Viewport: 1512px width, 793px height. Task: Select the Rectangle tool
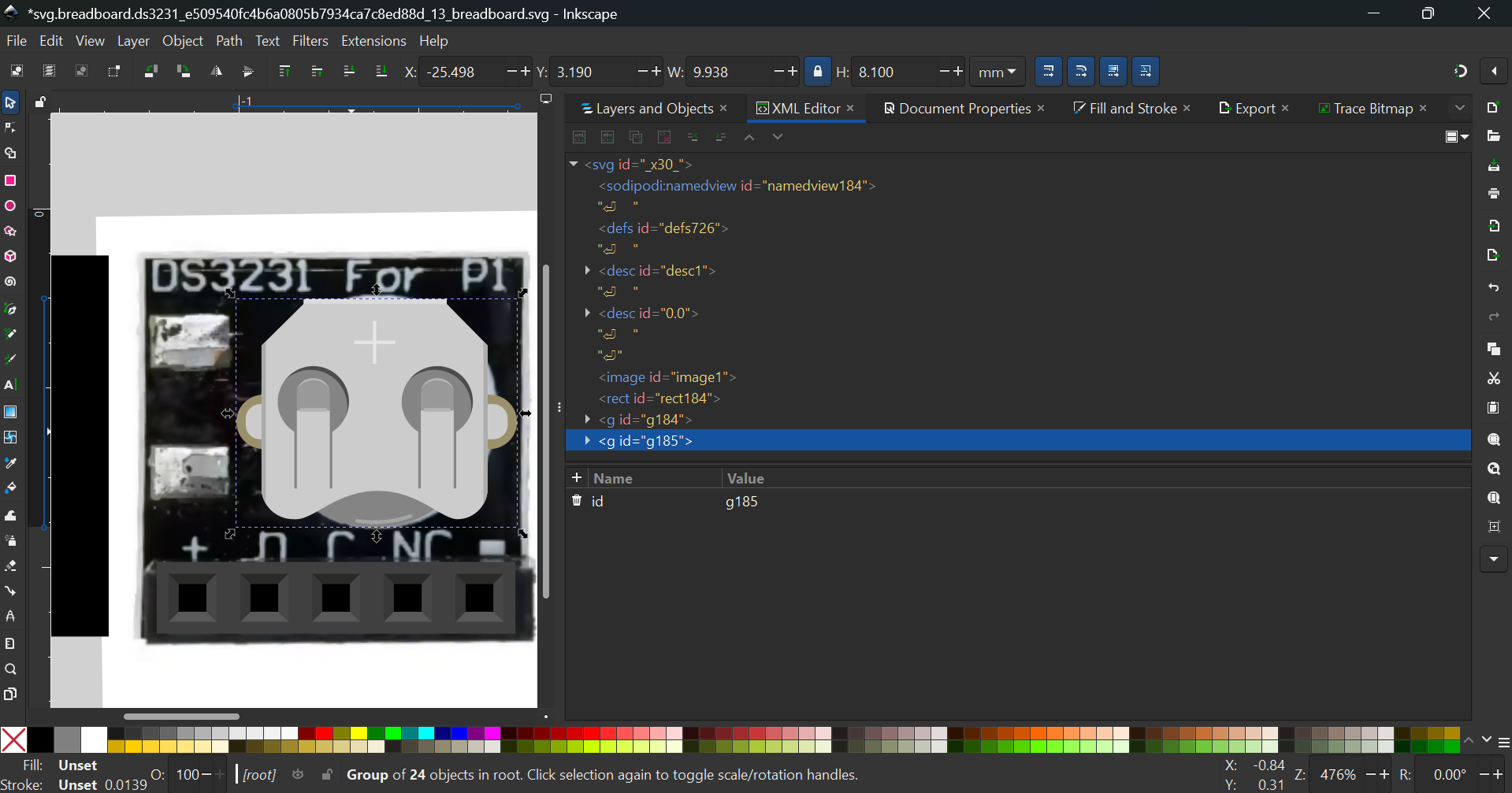(10, 180)
